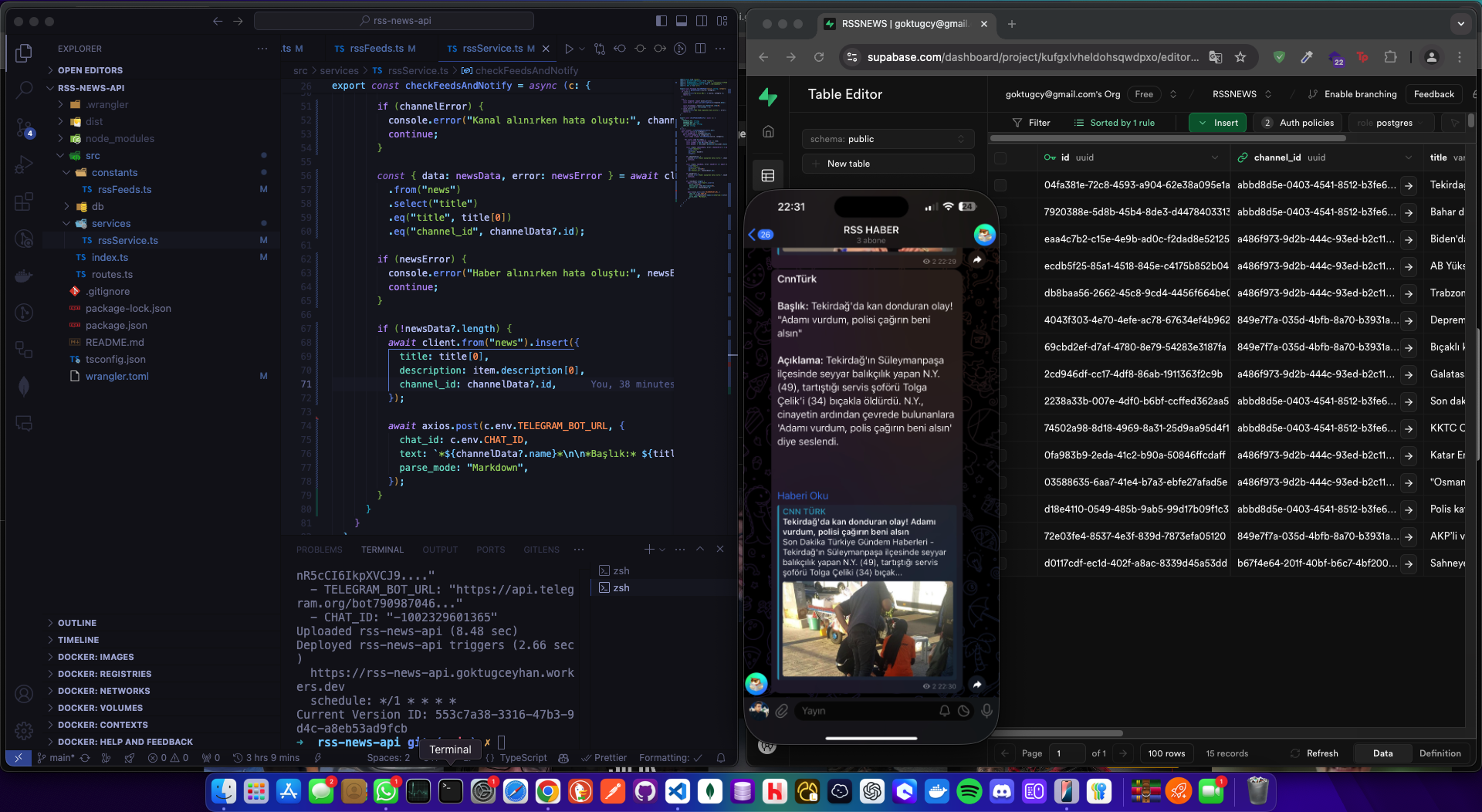Select the Table Editor icon in Supabase sidebar
Image resolution: width=1482 pixels, height=812 pixels.
click(768, 176)
